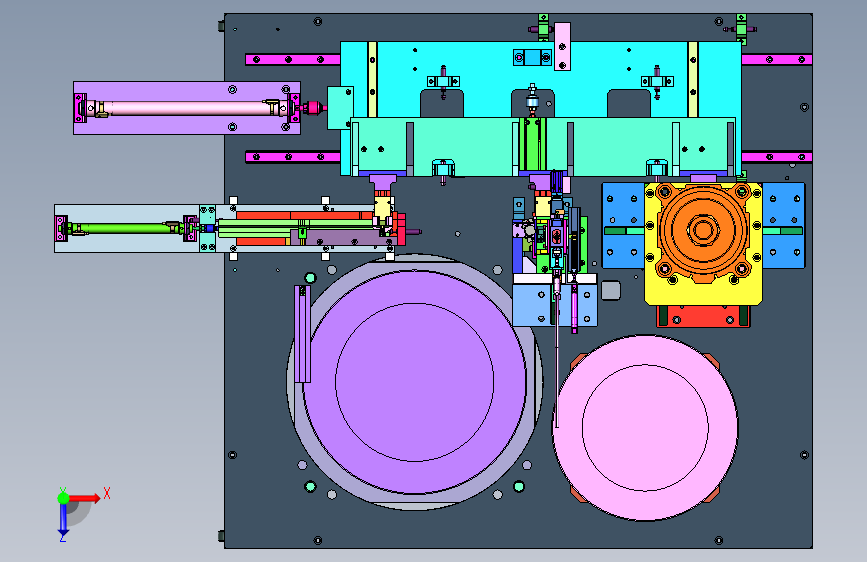
Task: Select the aquamarine front carriage plate
Action: (x=470, y=147)
